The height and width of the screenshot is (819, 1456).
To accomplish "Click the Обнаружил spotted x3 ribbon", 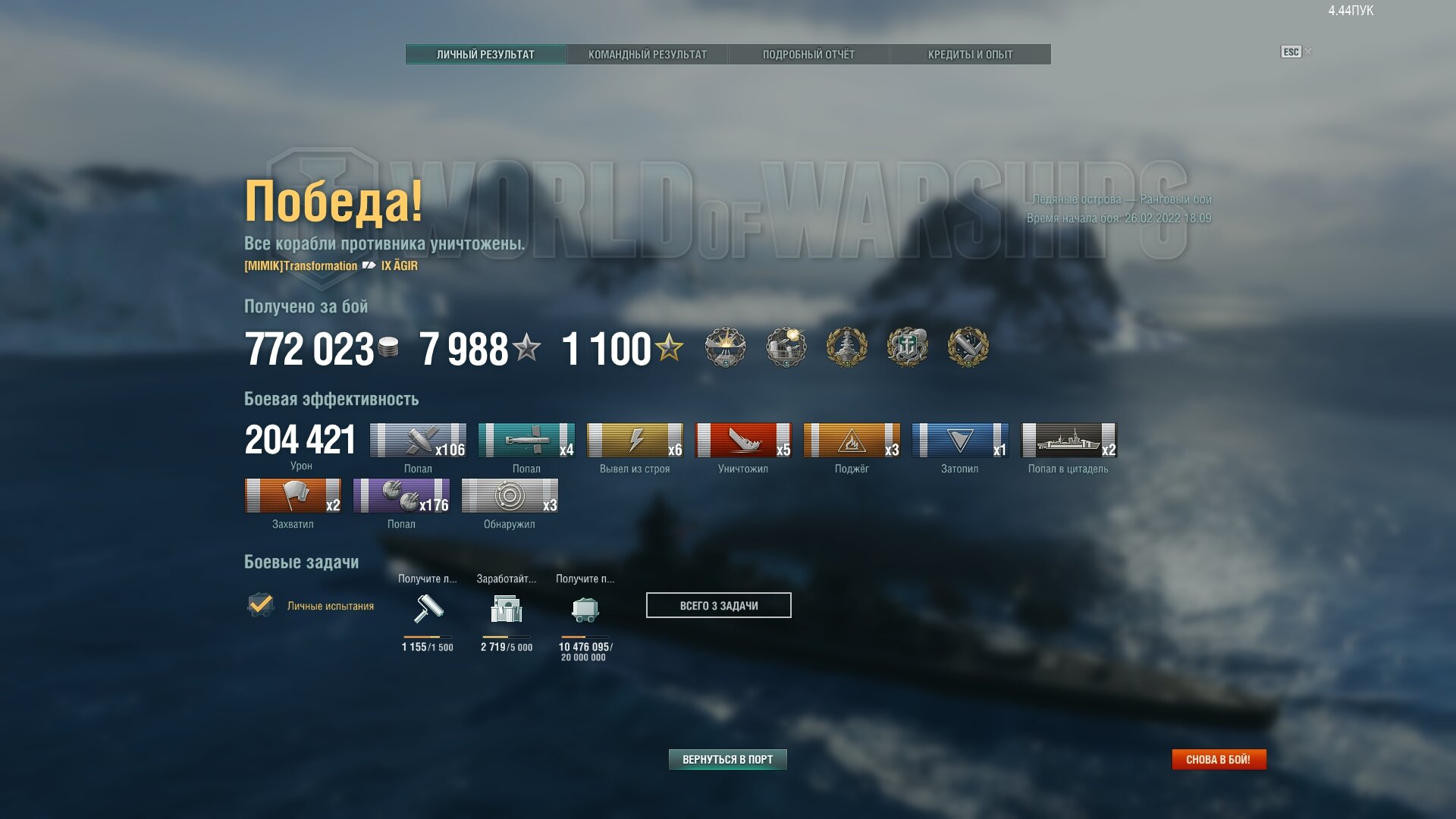I will tap(510, 495).
